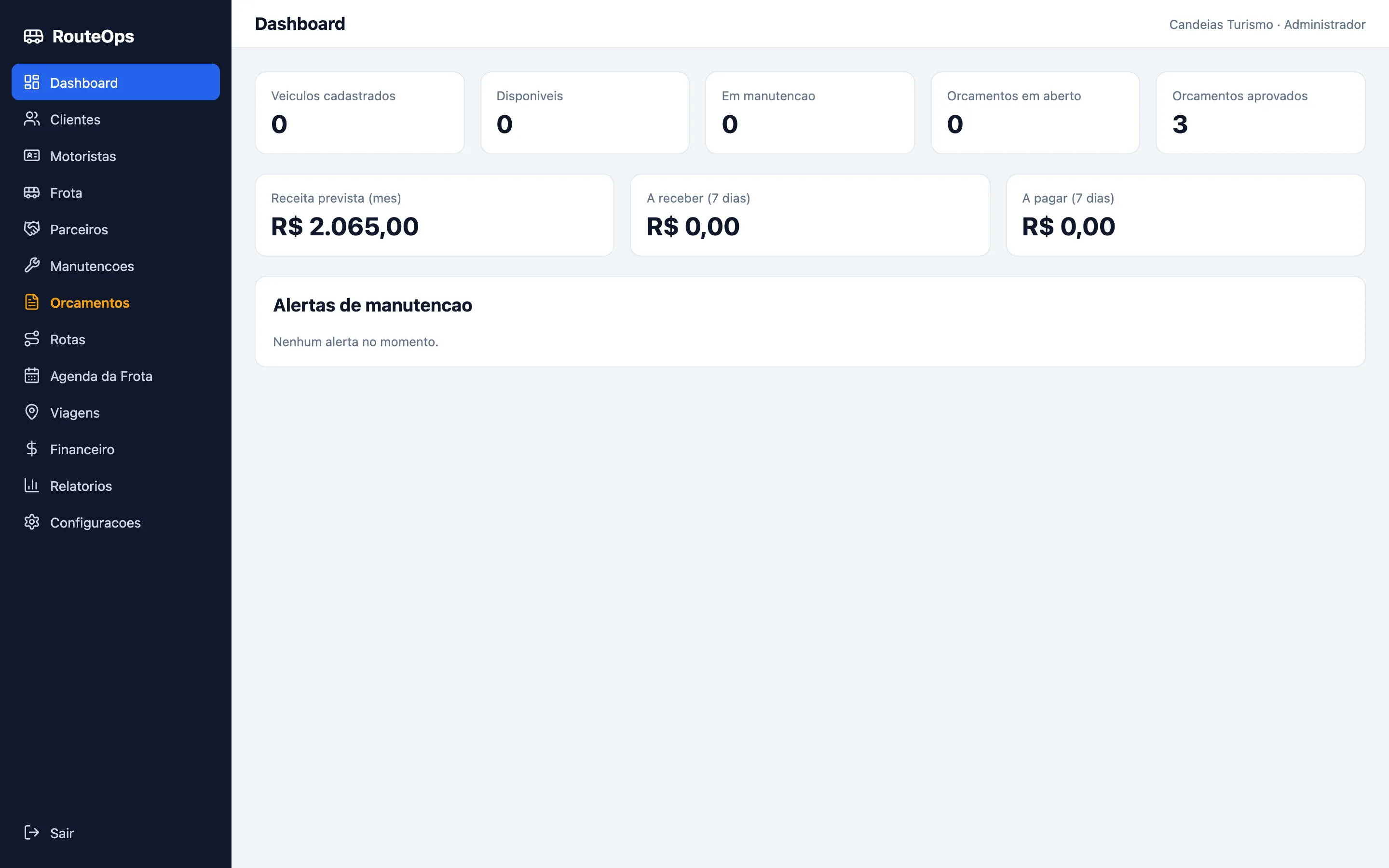This screenshot has height=868, width=1389.
Task: Click the Veiculos cadastrados card
Action: pos(359,112)
